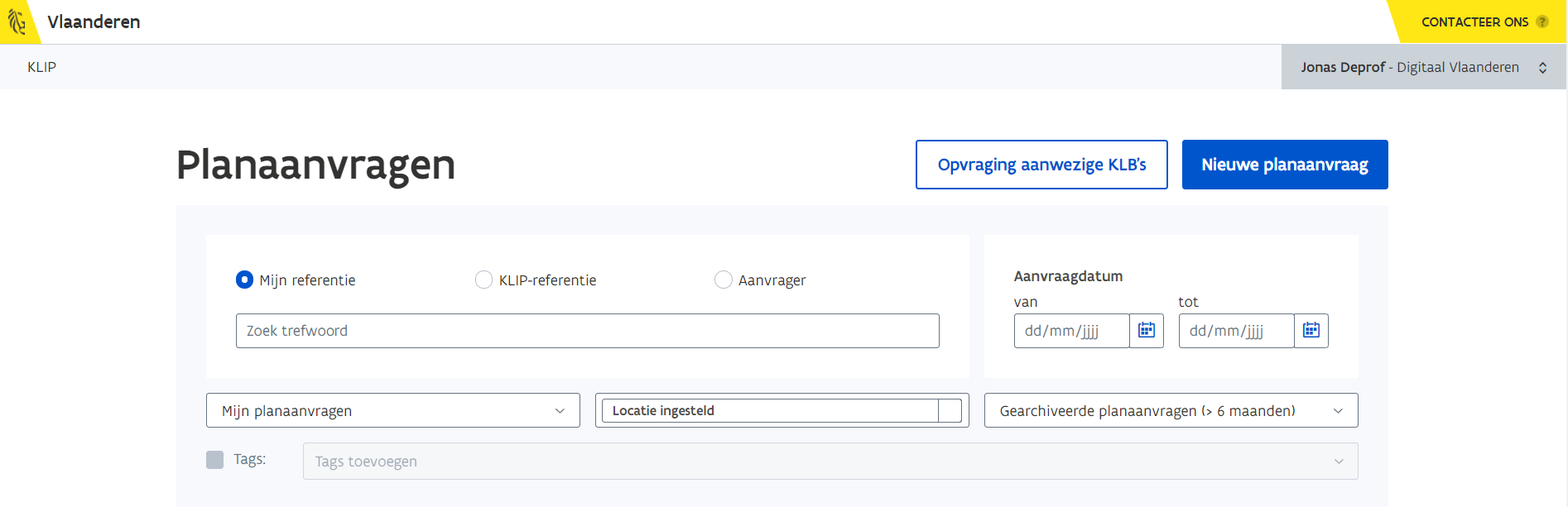Open Jonas Deprof account menu
Screen dimensions: 1568x507
(1409, 68)
